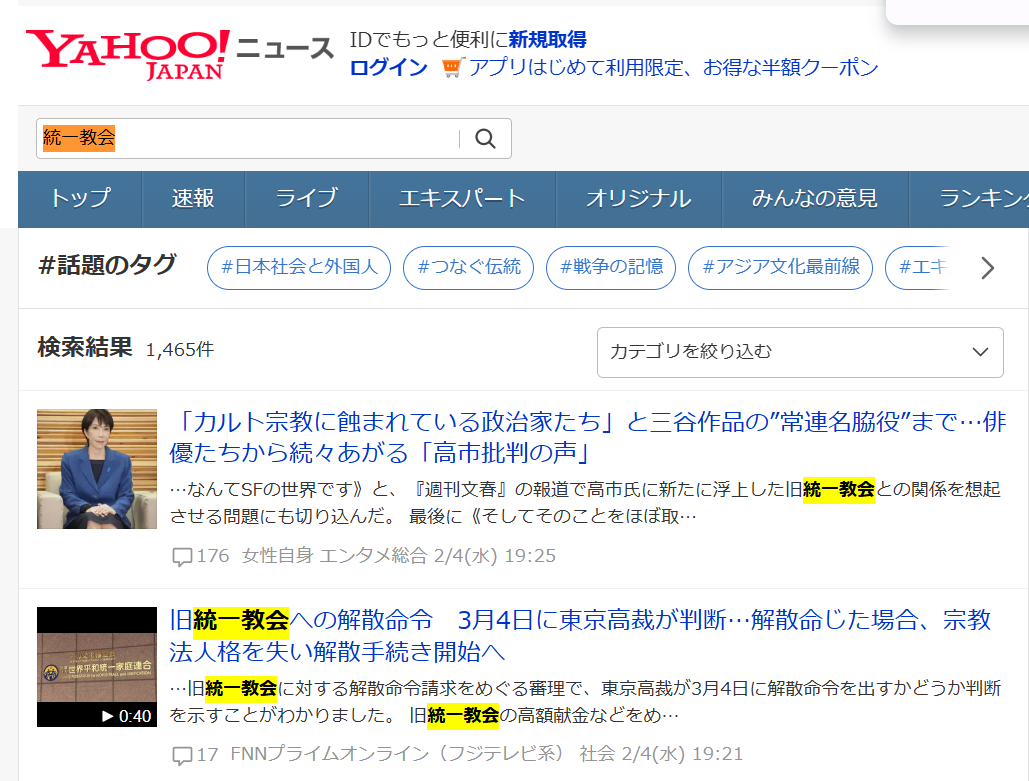Go to the ライブ tab
The image size is (1029, 781).
tap(306, 200)
